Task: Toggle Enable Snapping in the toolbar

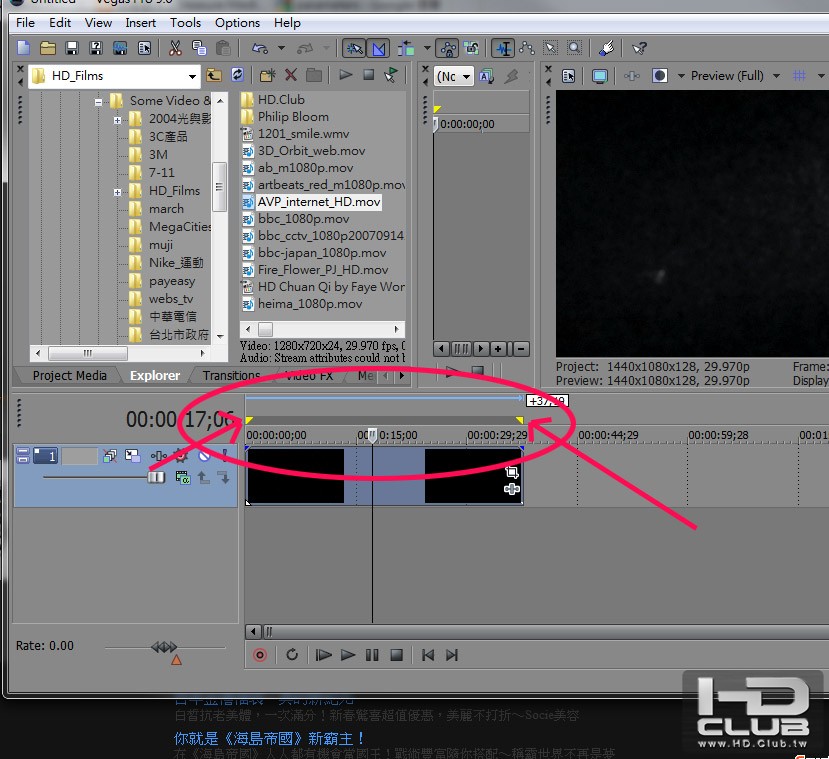Action: pyautogui.click(x=354, y=49)
